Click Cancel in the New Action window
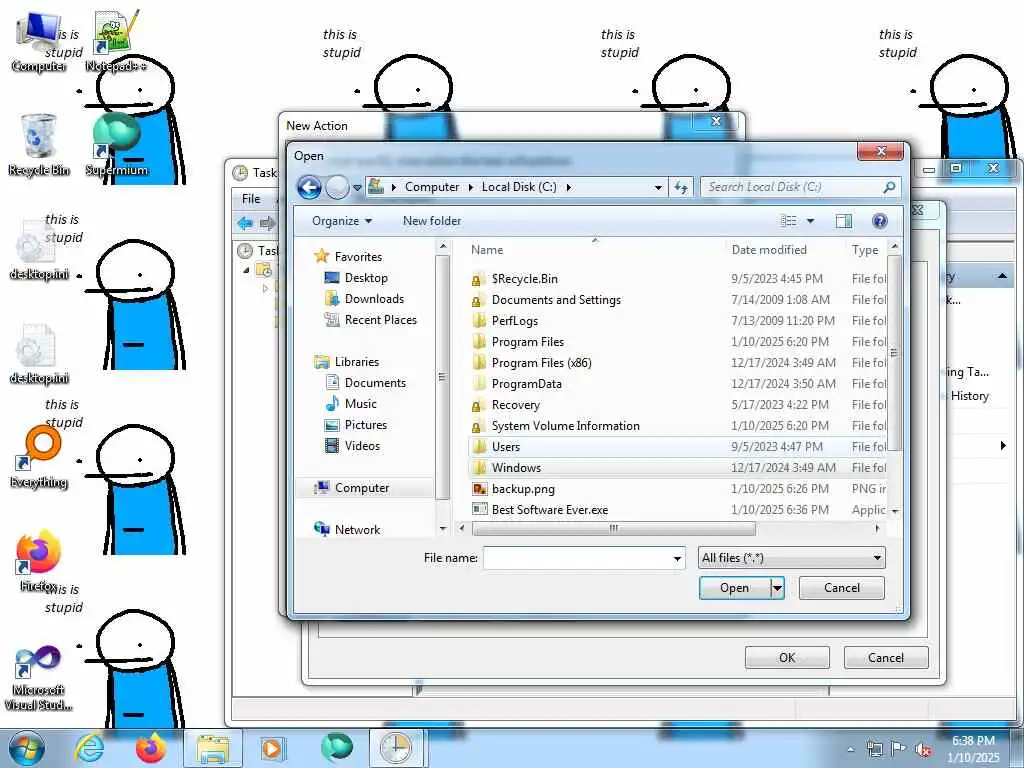 click(x=886, y=658)
